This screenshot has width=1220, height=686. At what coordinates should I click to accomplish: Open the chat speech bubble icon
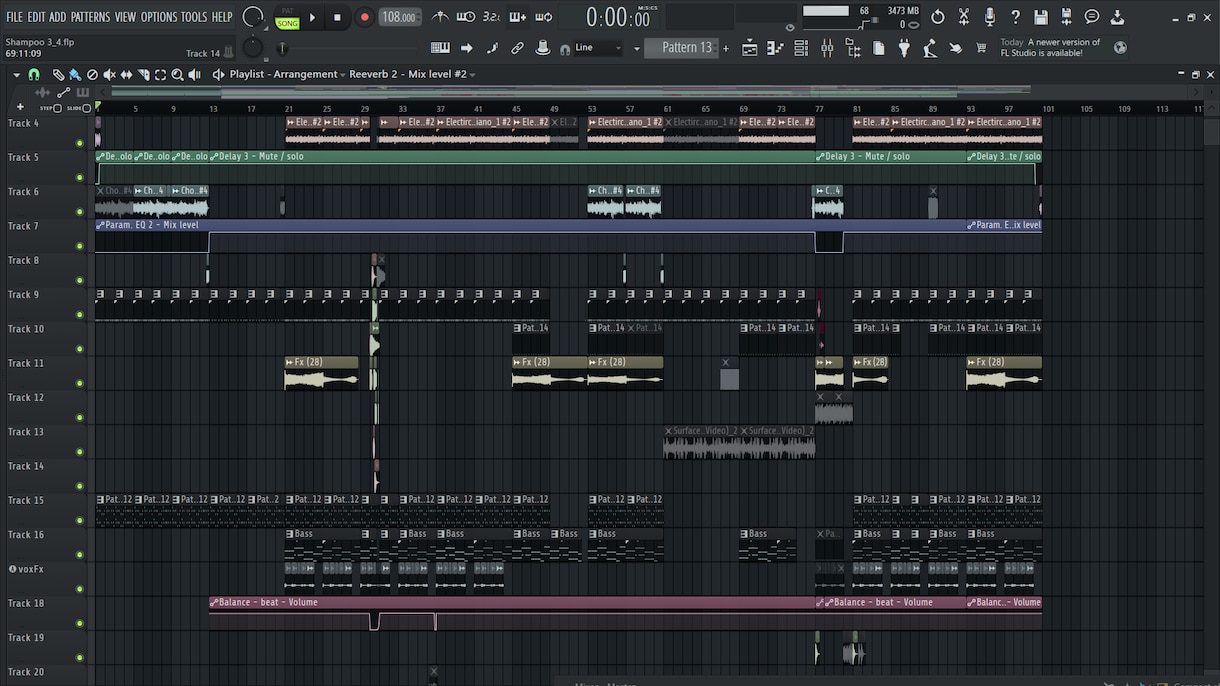(1092, 17)
